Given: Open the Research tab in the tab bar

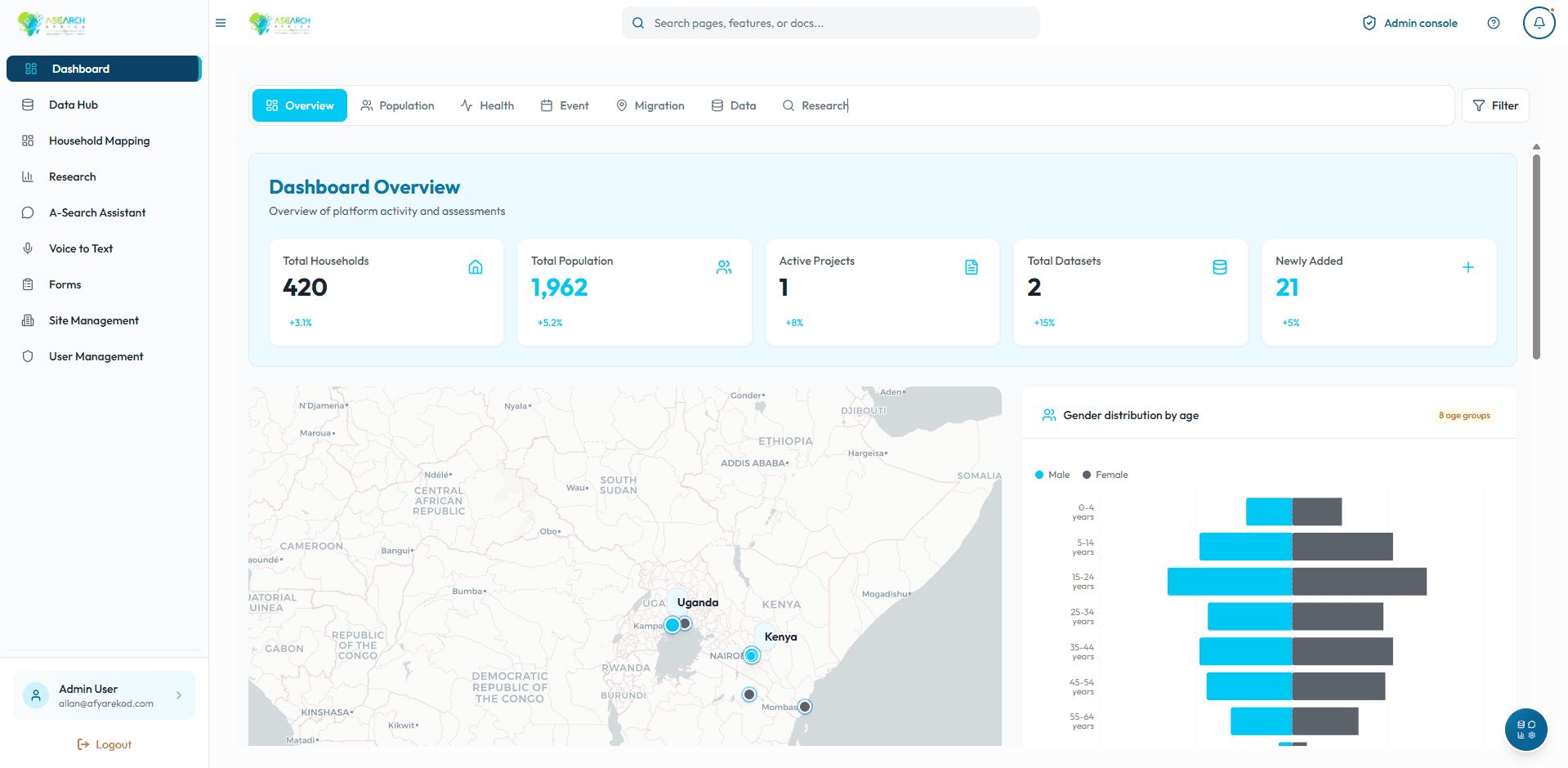Looking at the screenshot, I should (815, 105).
